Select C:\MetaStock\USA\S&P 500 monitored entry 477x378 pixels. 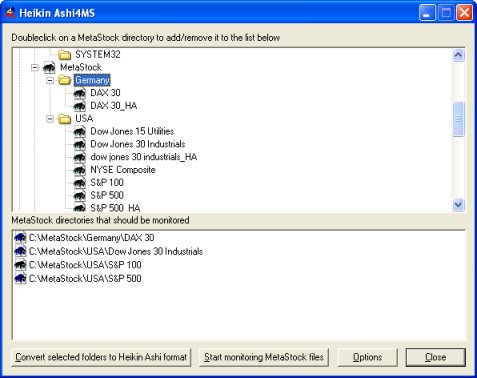(85, 279)
